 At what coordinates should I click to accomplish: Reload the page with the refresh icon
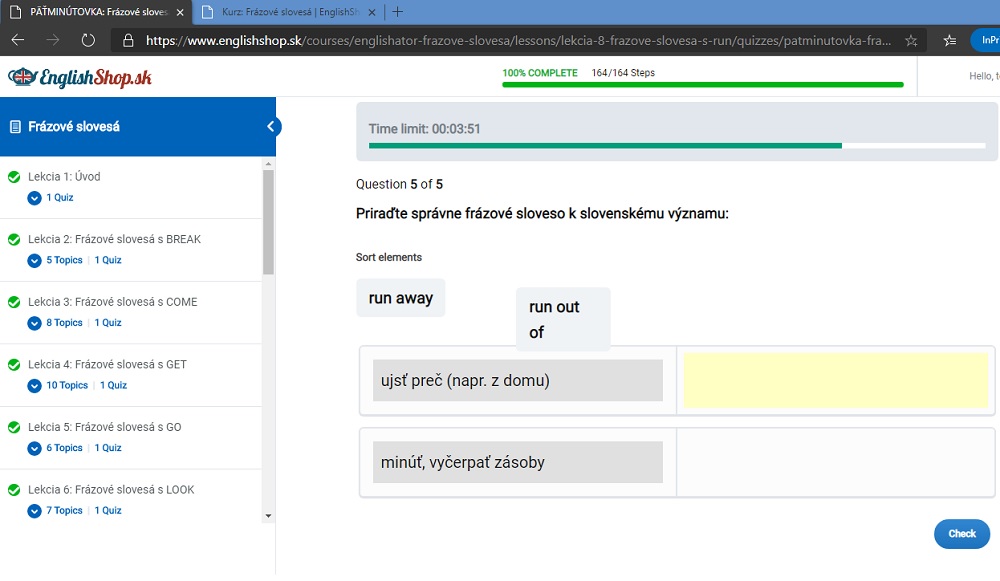88,41
